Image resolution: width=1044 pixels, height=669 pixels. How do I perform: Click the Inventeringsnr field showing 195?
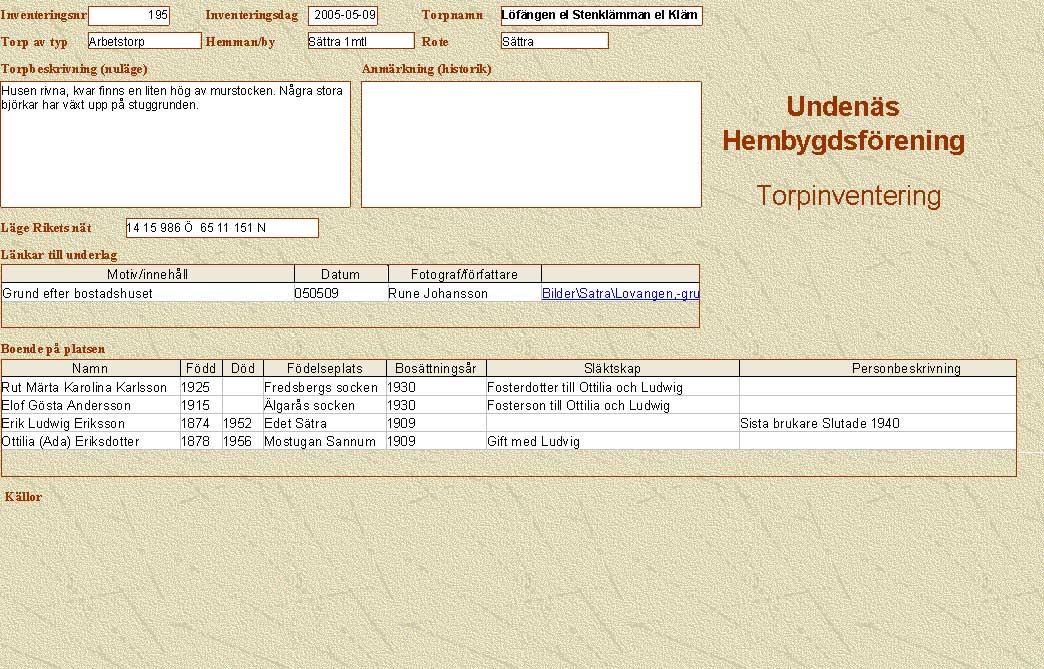pos(129,16)
